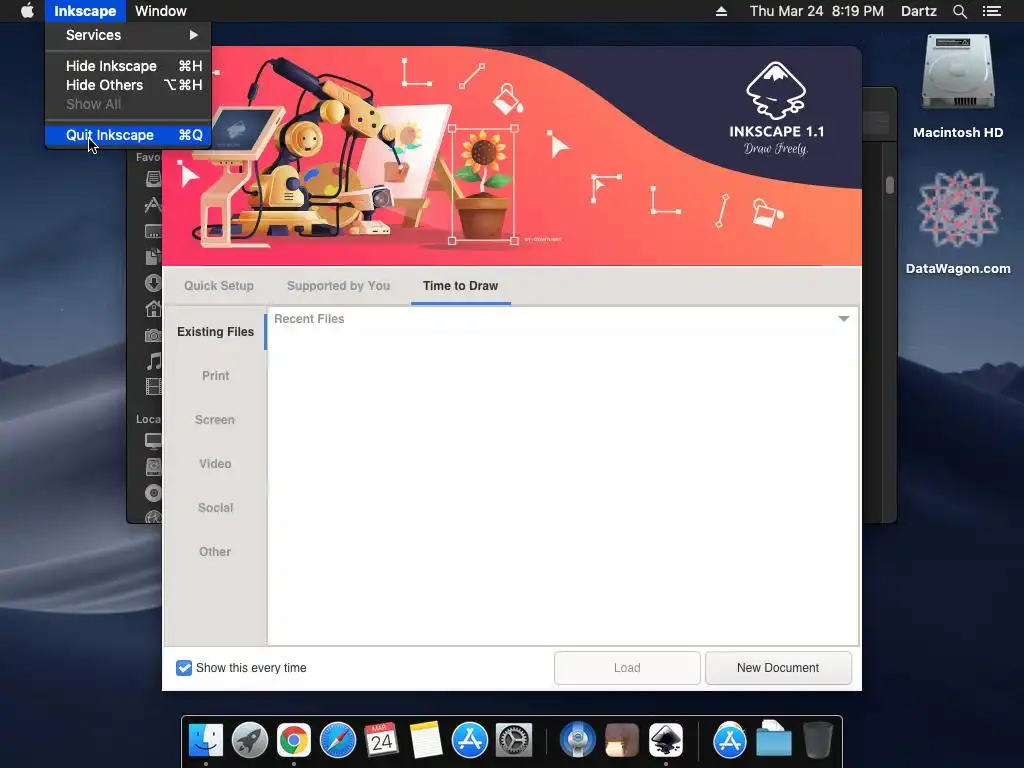Image resolution: width=1024 pixels, height=768 pixels.
Task: Open System Preferences from the dock
Action: point(514,741)
